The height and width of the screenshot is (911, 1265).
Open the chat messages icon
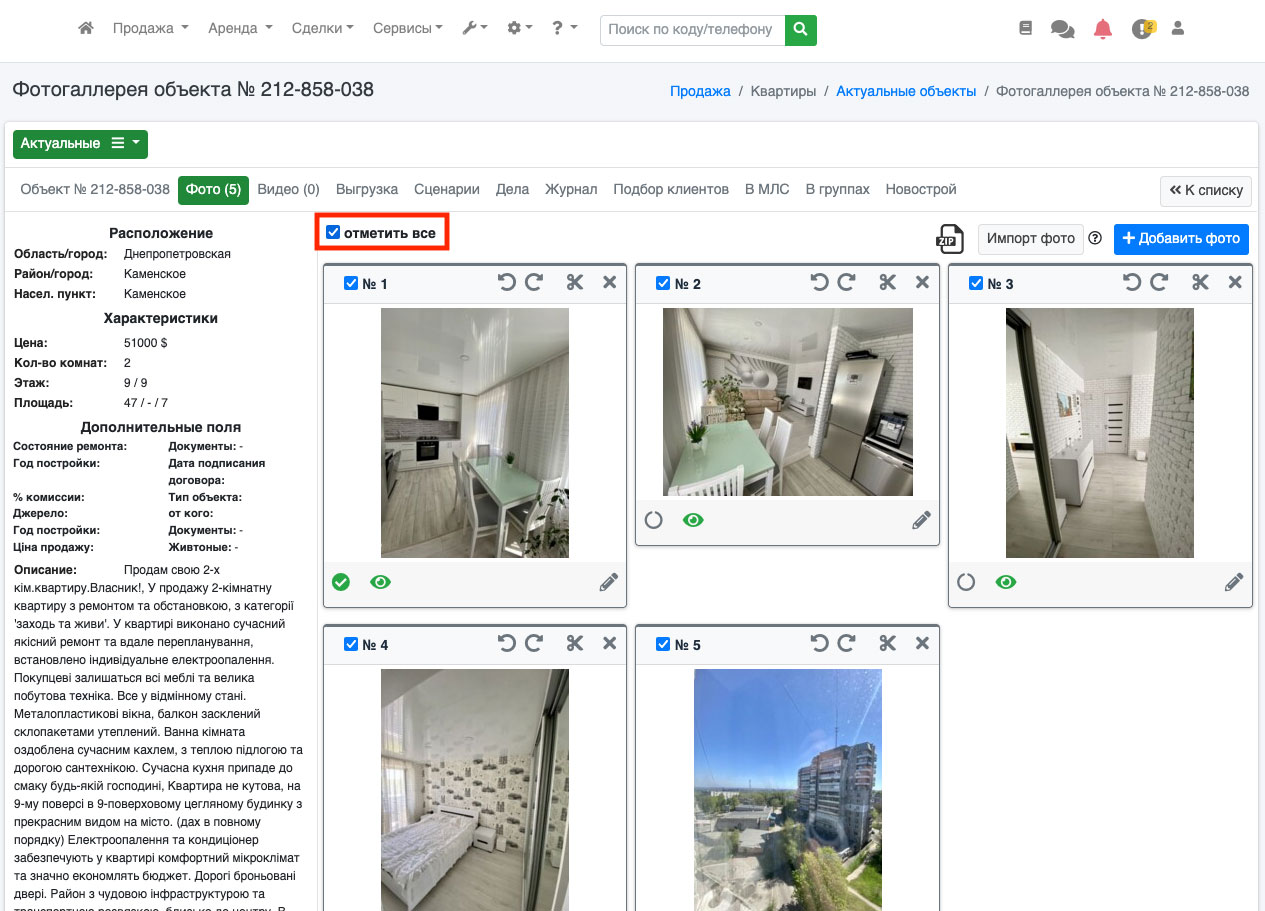coord(1062,29)
